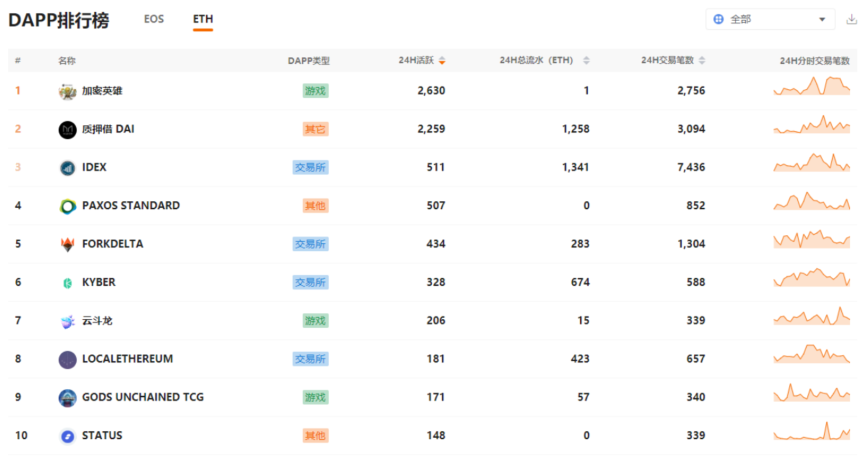Click 加密英雄 24H transaction sparkline chart
This screenshot has height=462, width=864.
coord(812,86)
